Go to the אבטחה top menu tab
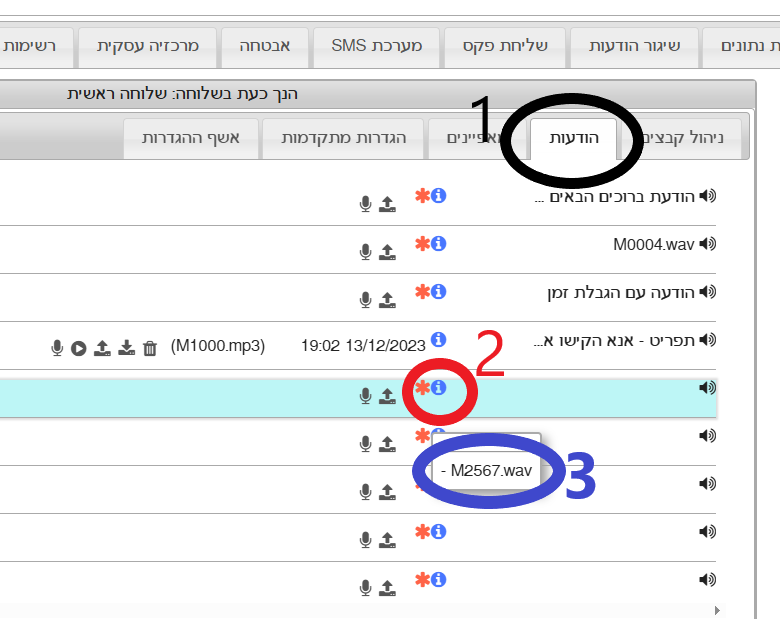This screenshot has height=619, width=780. [x=264, y=46]
